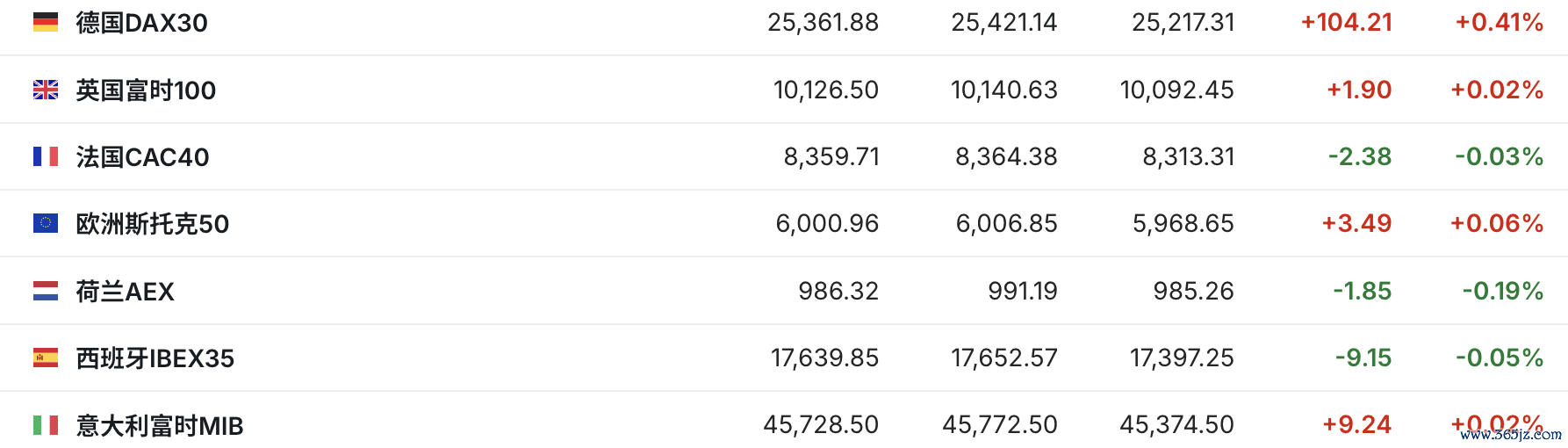Click the AEX -1.85 change value
1568x448 pixels.
click(x=1362, y=292)
